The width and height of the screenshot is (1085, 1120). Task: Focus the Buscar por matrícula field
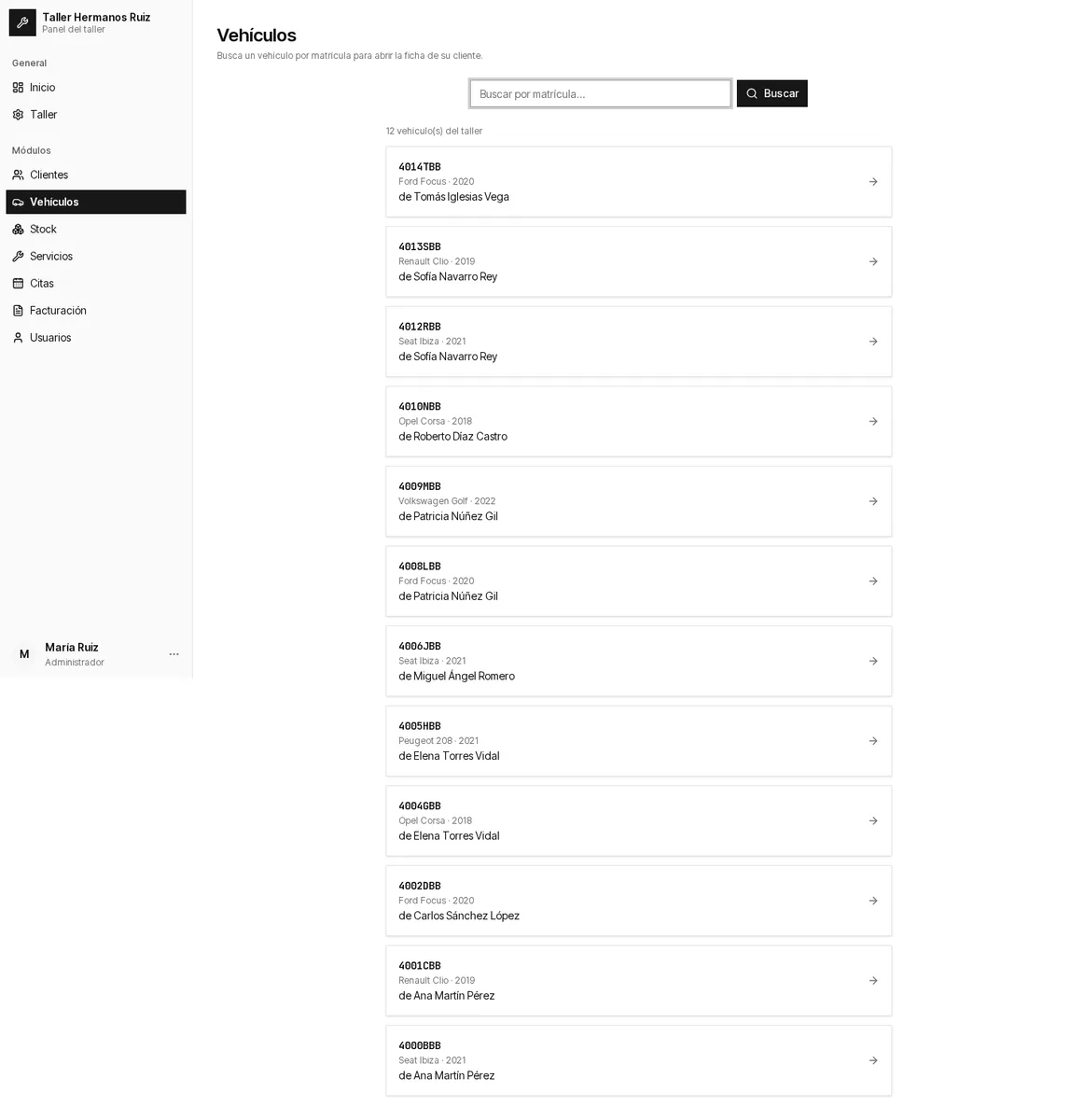(601, 93)
